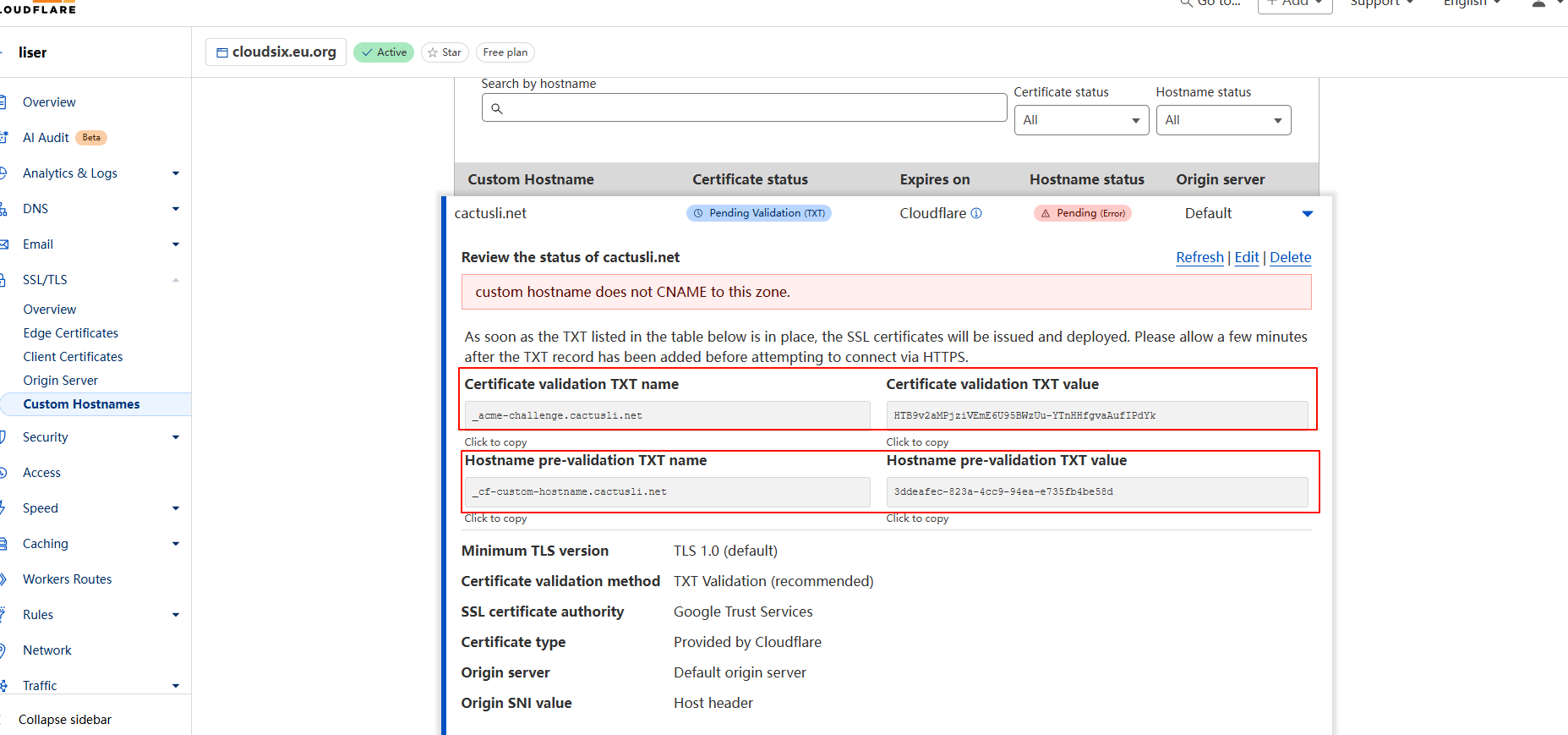Viewport: 1568px width, 735px height.
Task: Collapse the SSL/TLS section
Action: pos(176,280)
